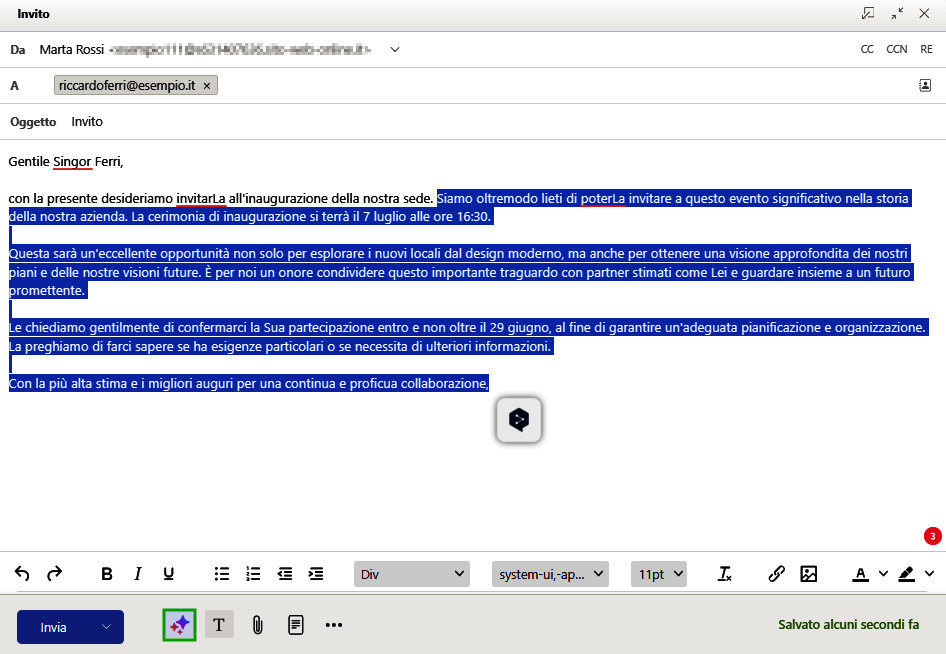Toggle bold formatting
This screenshot has height=654, width=946.
tap(107, 574)
